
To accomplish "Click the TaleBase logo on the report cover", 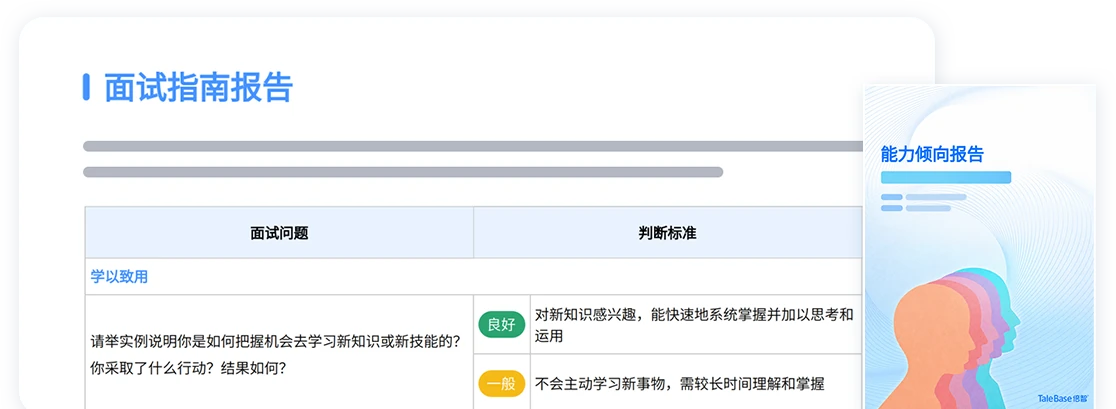I will tap(1063, 399).
